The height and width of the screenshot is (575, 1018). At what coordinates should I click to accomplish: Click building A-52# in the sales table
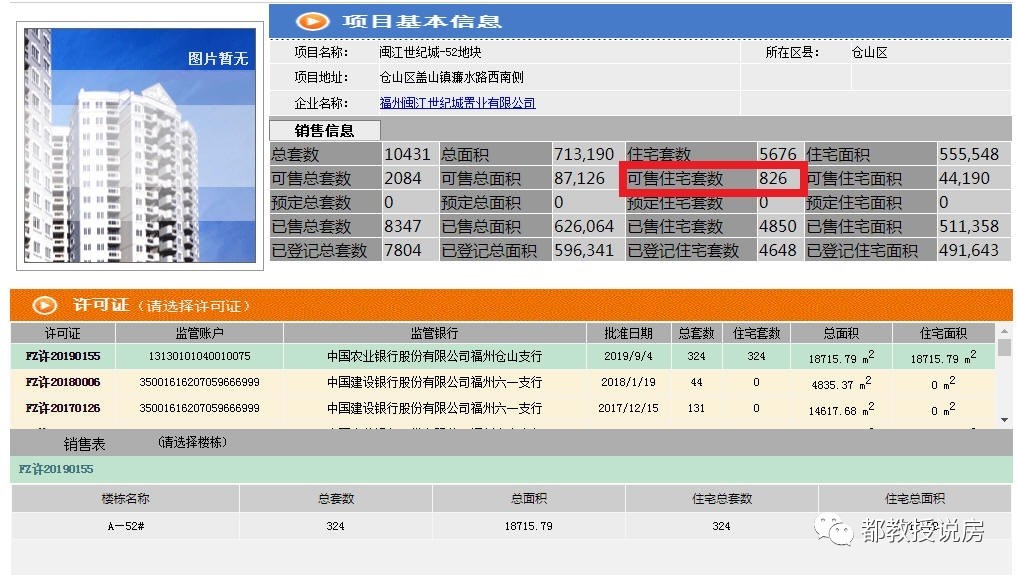click(126, 526)
